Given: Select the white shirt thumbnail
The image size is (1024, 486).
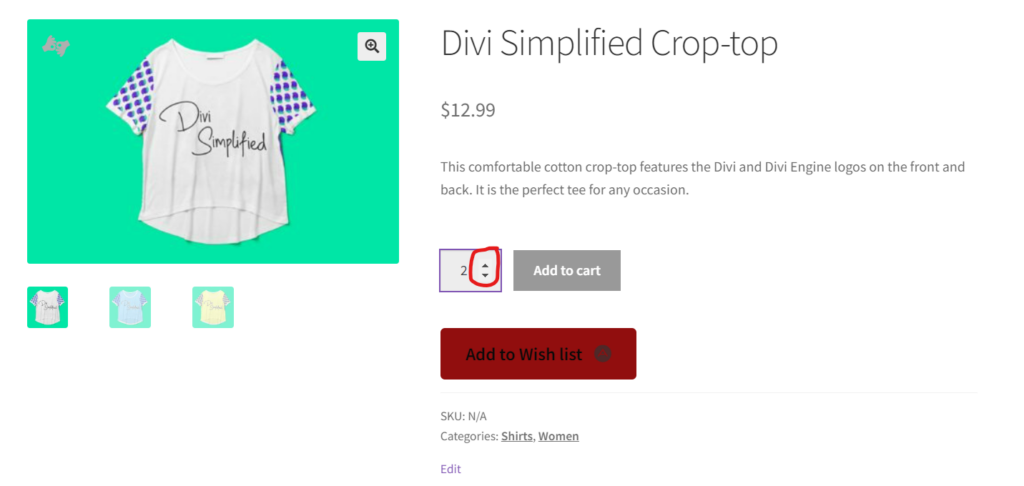Looking at the screenshot, I should pos(47,307).
